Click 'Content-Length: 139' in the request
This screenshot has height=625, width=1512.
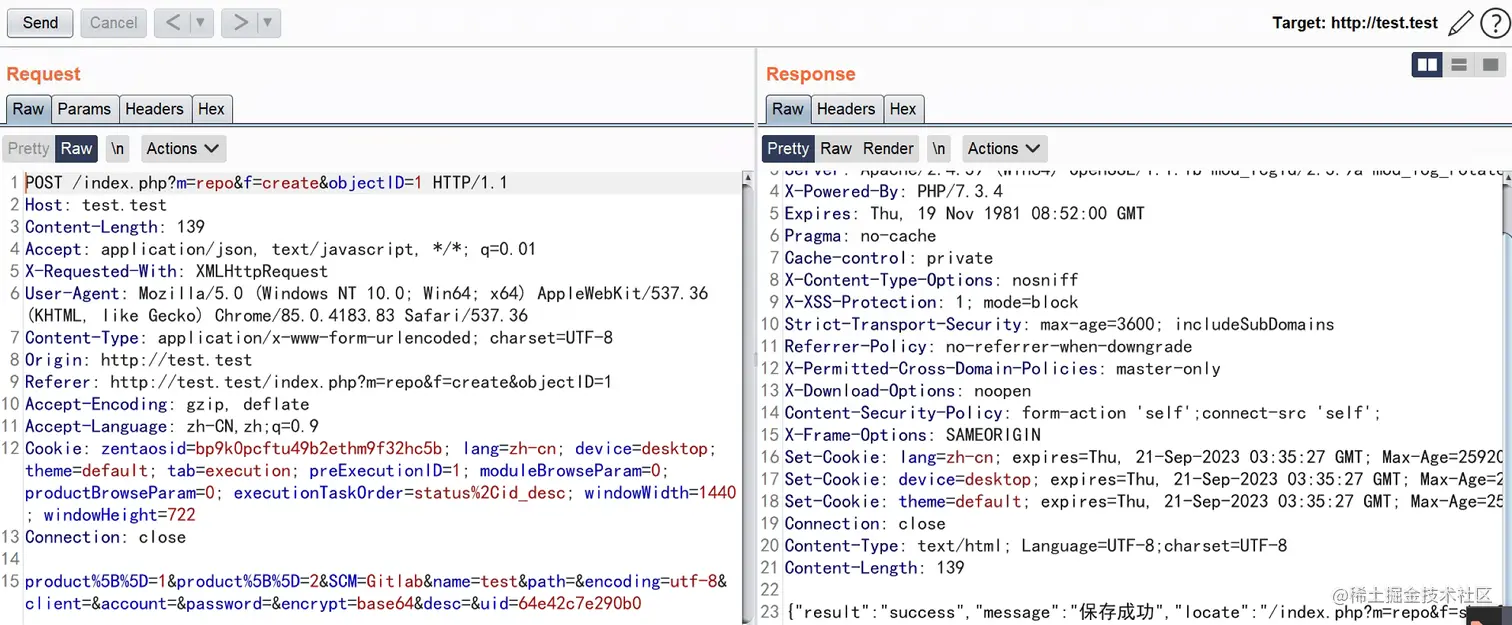coord(115,227)
